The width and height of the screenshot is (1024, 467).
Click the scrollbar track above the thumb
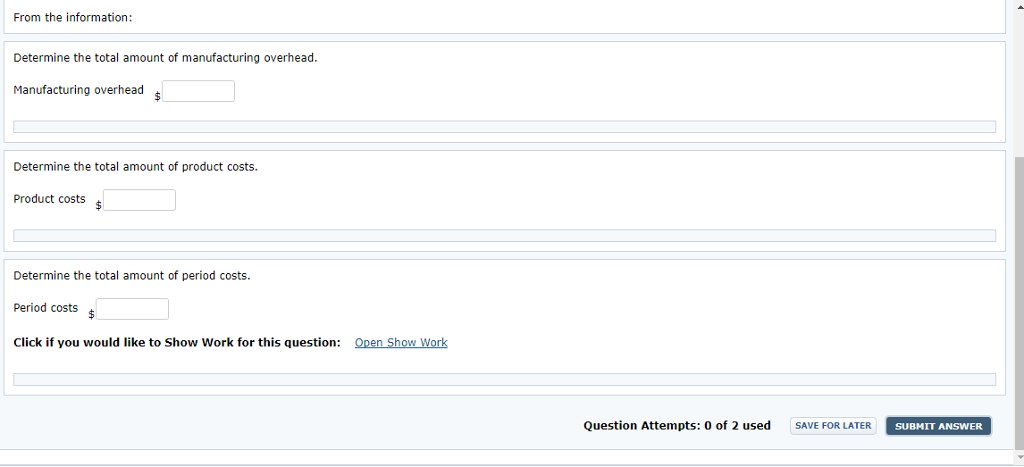click(x=1018, y=82)
